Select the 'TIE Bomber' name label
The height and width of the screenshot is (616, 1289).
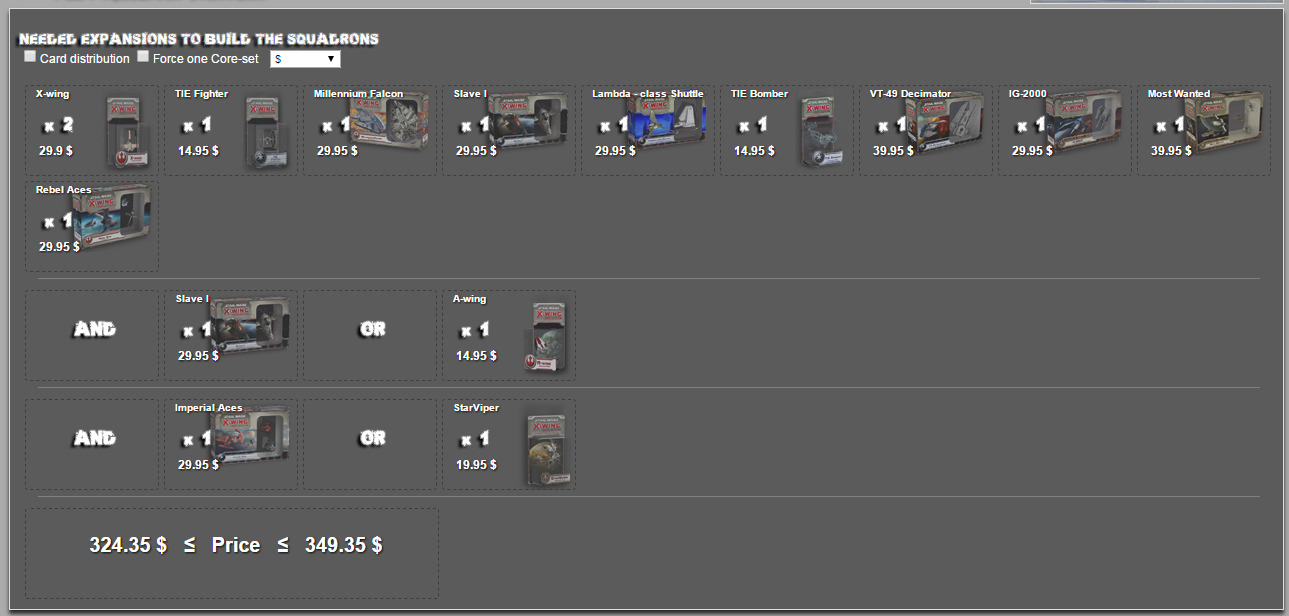(759, 94)
